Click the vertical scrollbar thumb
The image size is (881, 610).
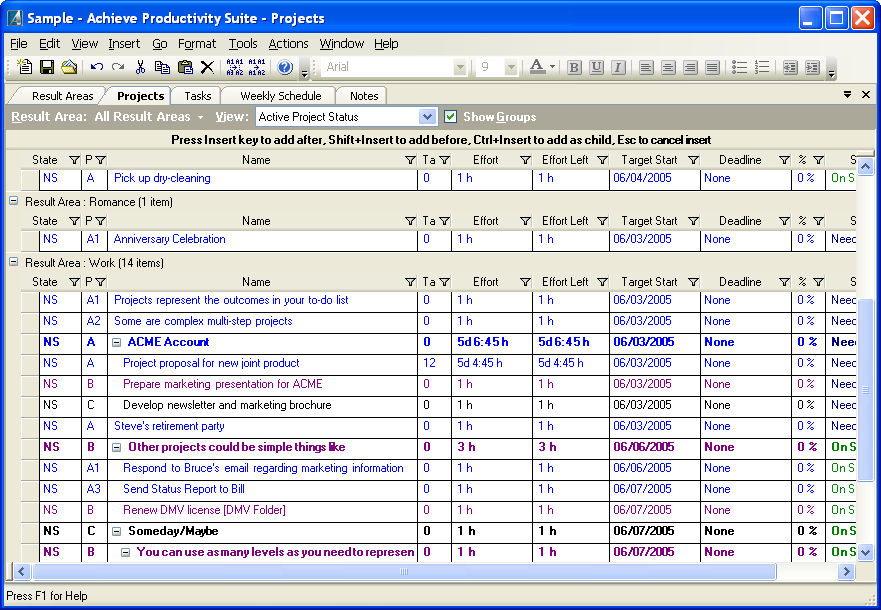pos(865,390)
